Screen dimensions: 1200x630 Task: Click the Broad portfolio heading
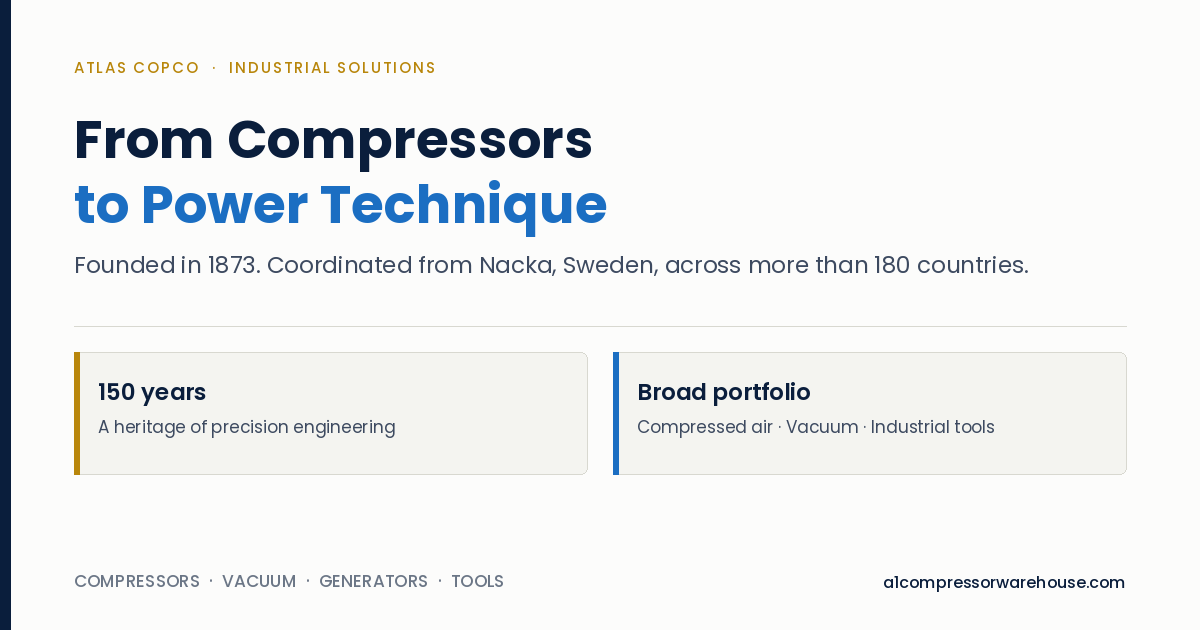724,392
